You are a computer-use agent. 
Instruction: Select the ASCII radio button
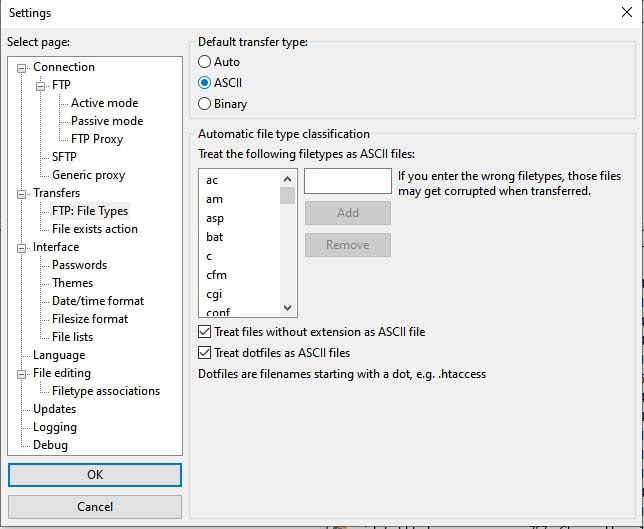pos(205,83)
